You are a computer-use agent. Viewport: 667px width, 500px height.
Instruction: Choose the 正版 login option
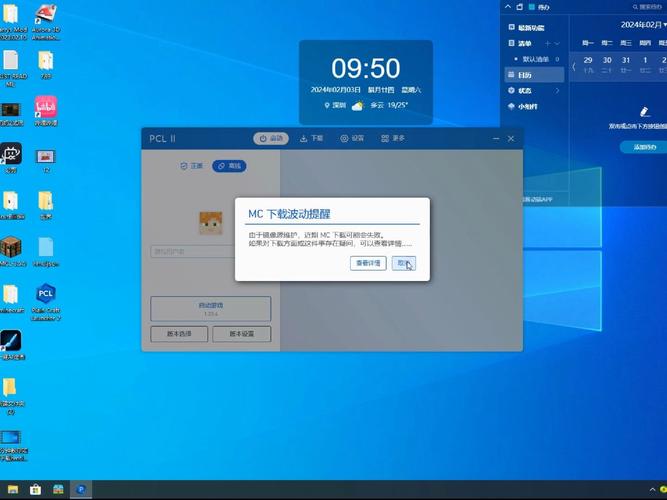pyautogui.click(x=191, y=165)
